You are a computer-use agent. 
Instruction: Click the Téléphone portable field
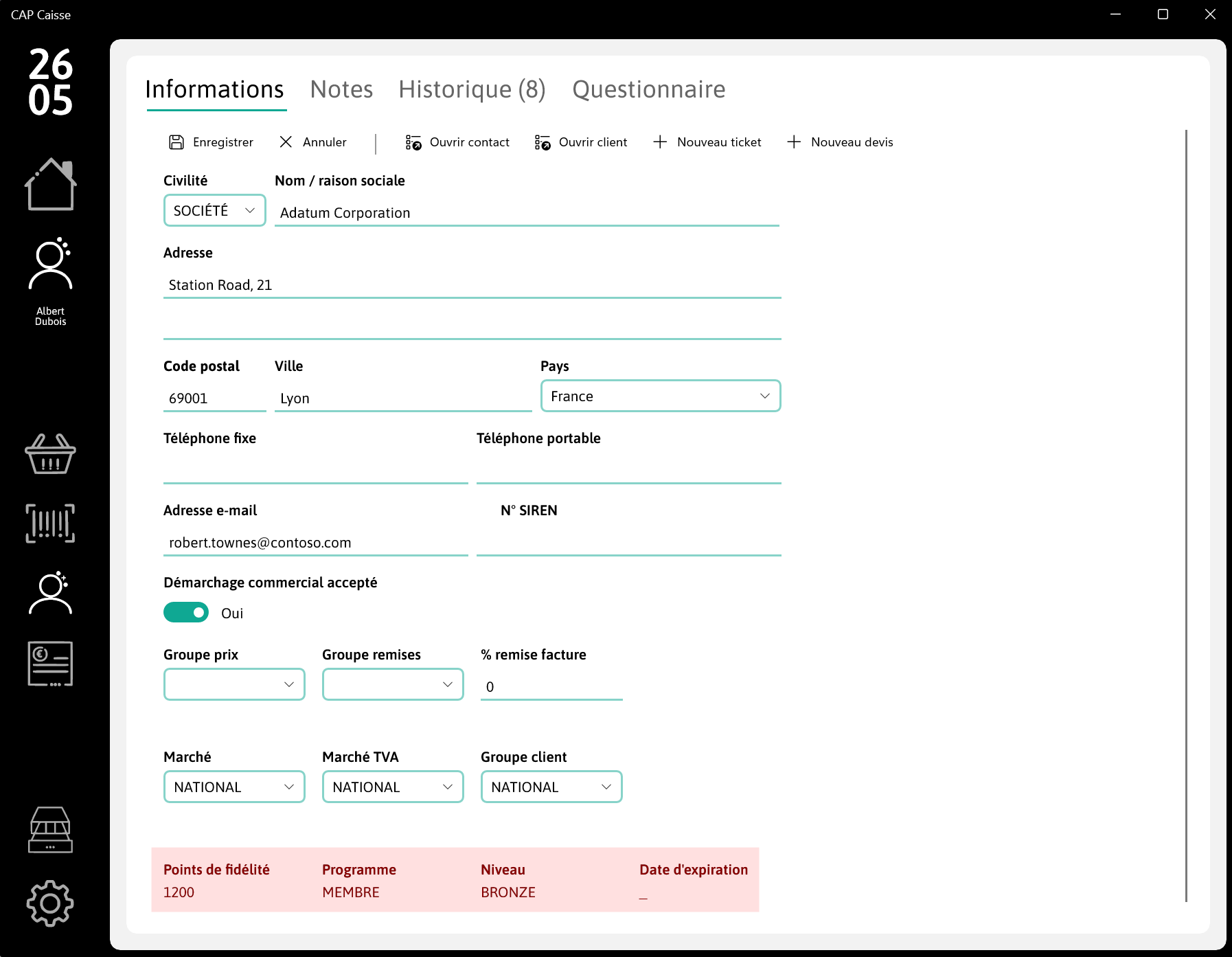tap(629, 470)
